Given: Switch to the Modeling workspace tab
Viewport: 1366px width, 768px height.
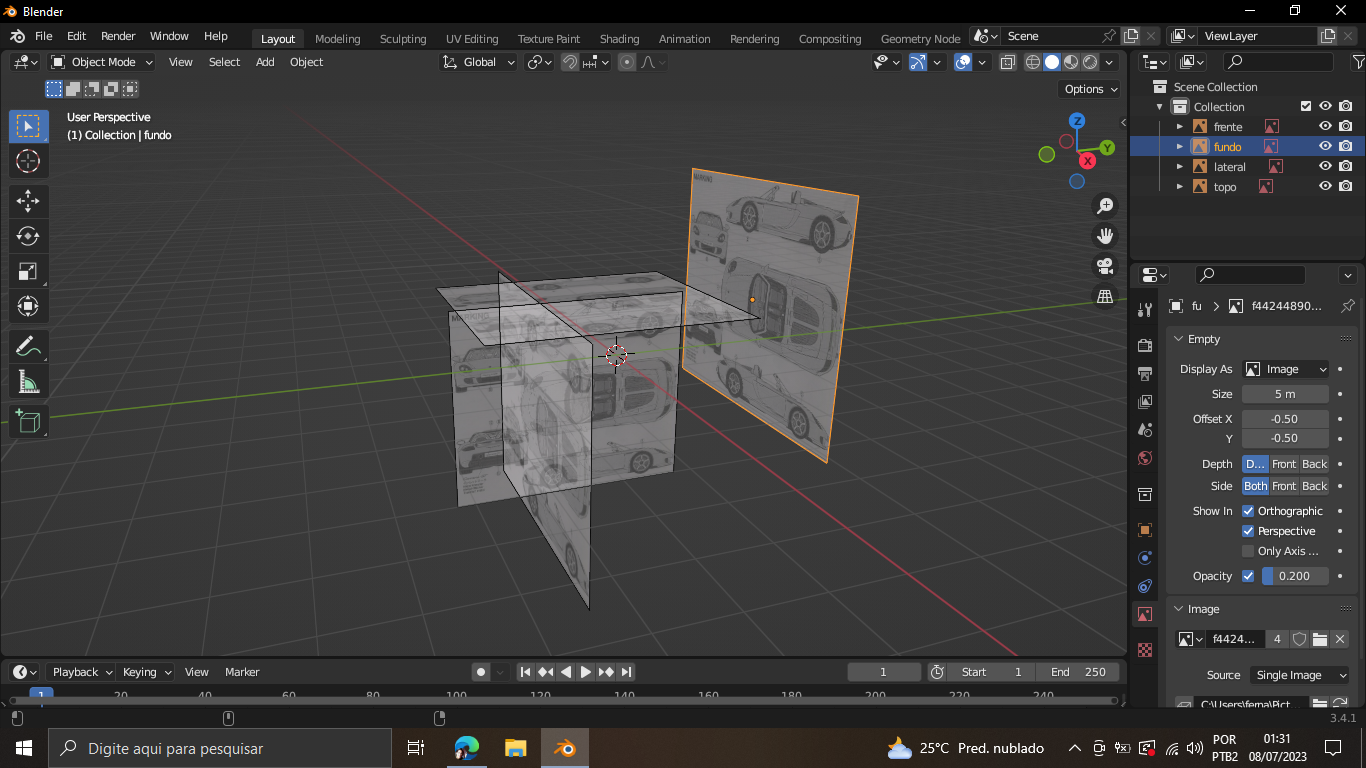Looking at the screenshot, I should pyautogui.click(x=337, y=39).
